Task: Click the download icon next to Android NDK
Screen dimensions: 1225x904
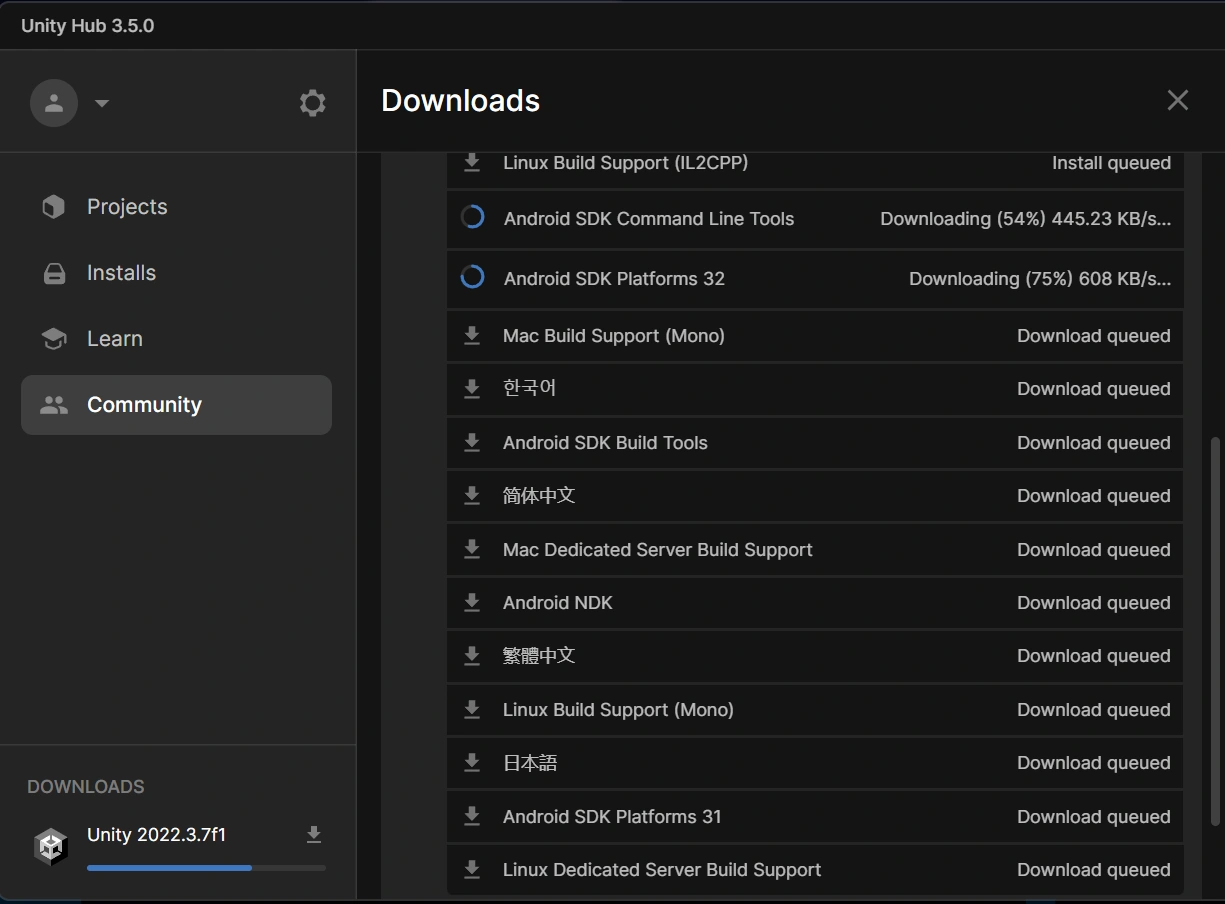Action: tap(472, 603)
